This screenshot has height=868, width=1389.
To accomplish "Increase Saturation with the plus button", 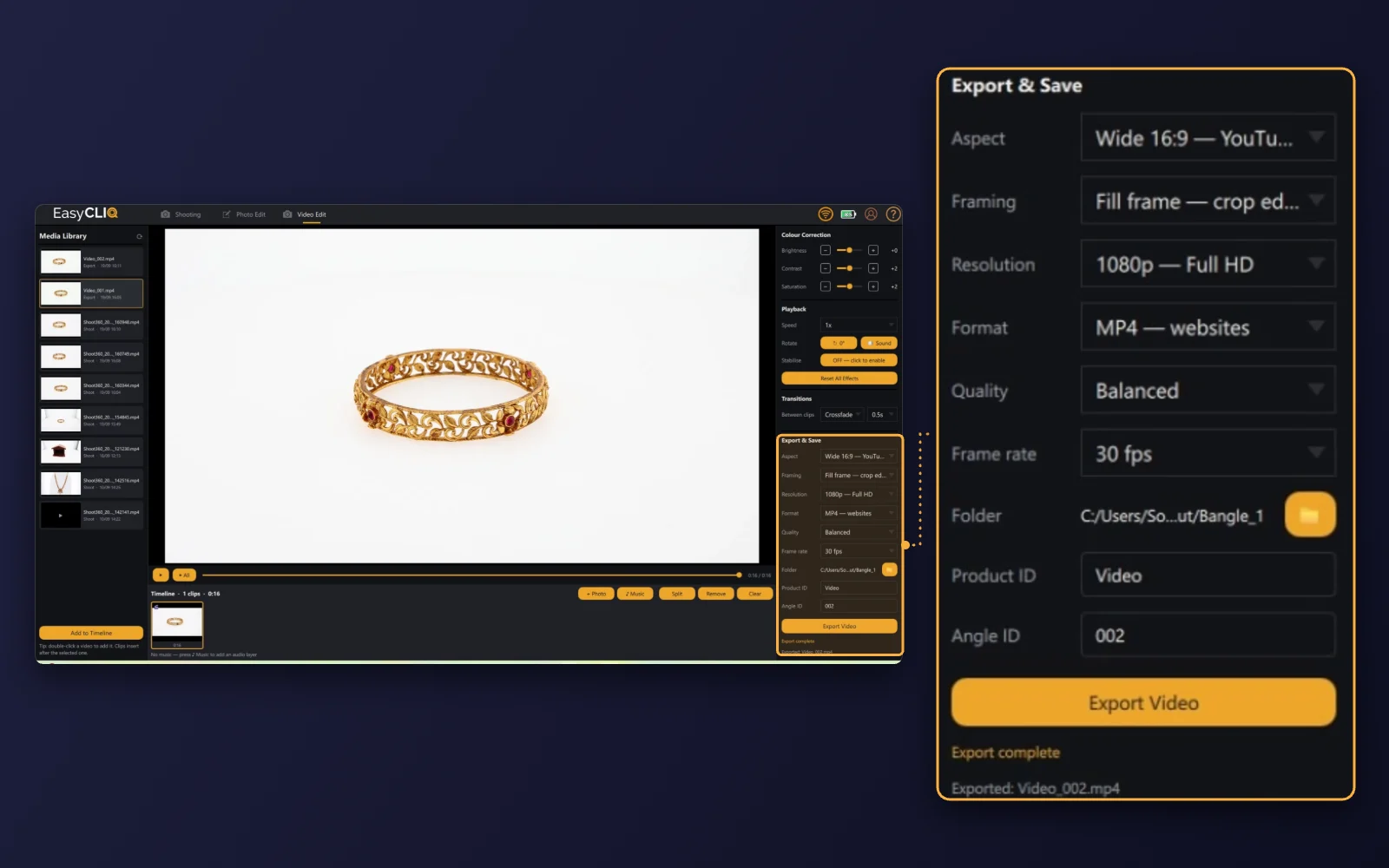I will tap(873, 286).
